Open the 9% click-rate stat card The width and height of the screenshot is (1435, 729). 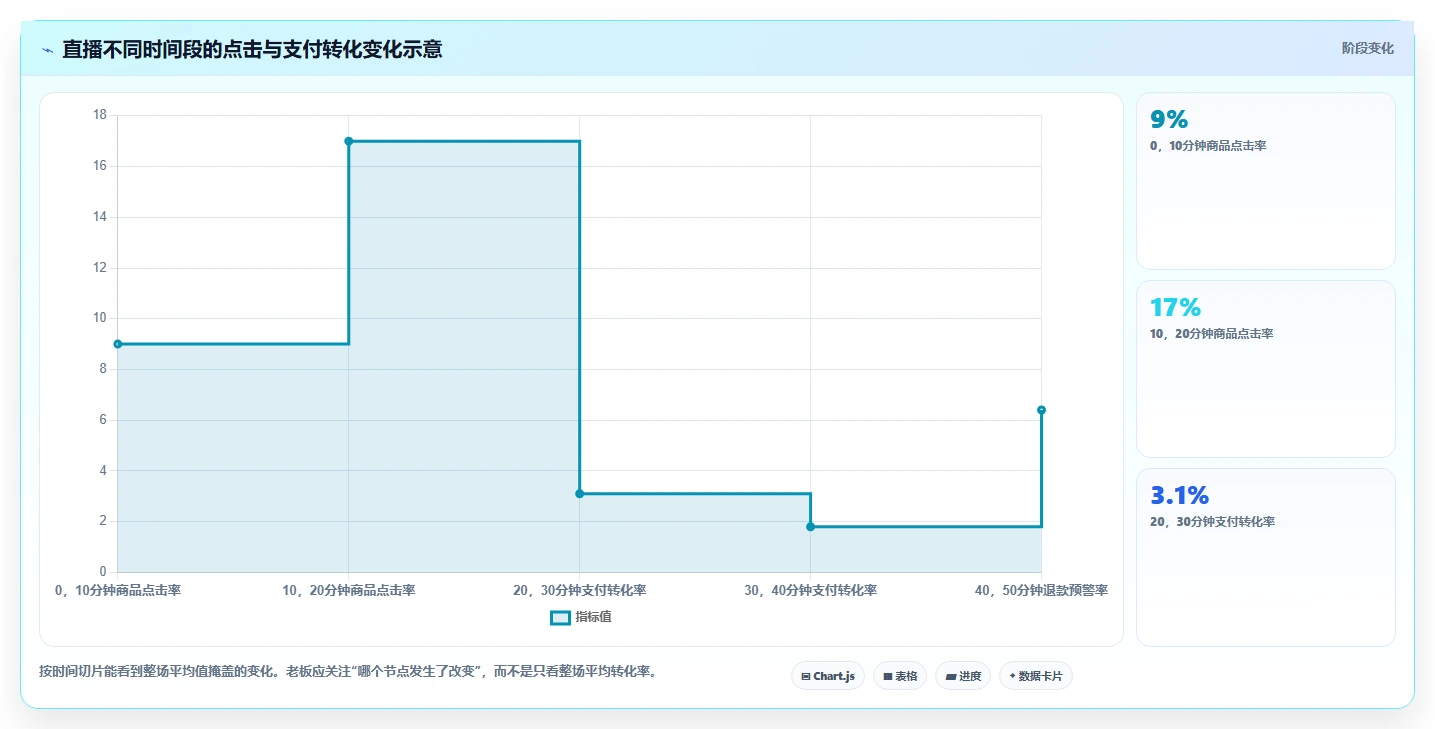1265,181
